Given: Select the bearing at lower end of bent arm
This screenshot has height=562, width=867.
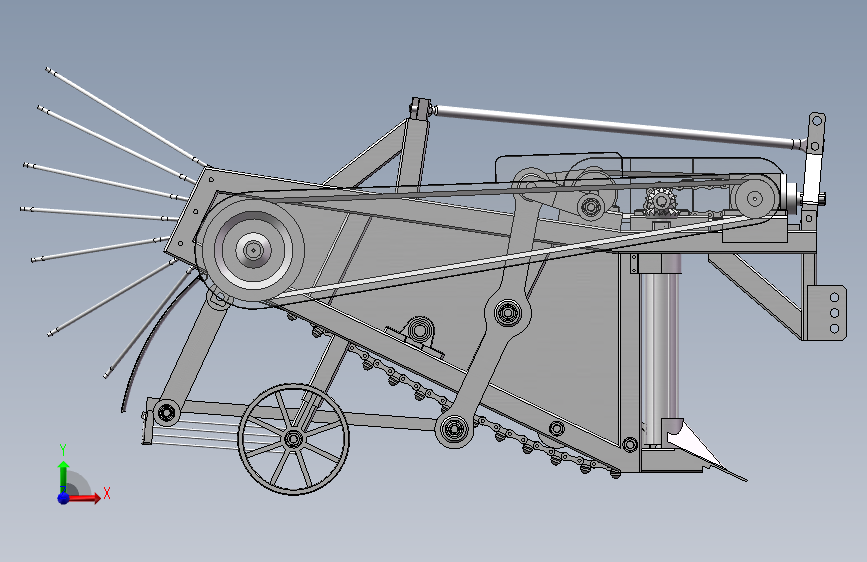Looking at the screenshot, I should (455, 429).
